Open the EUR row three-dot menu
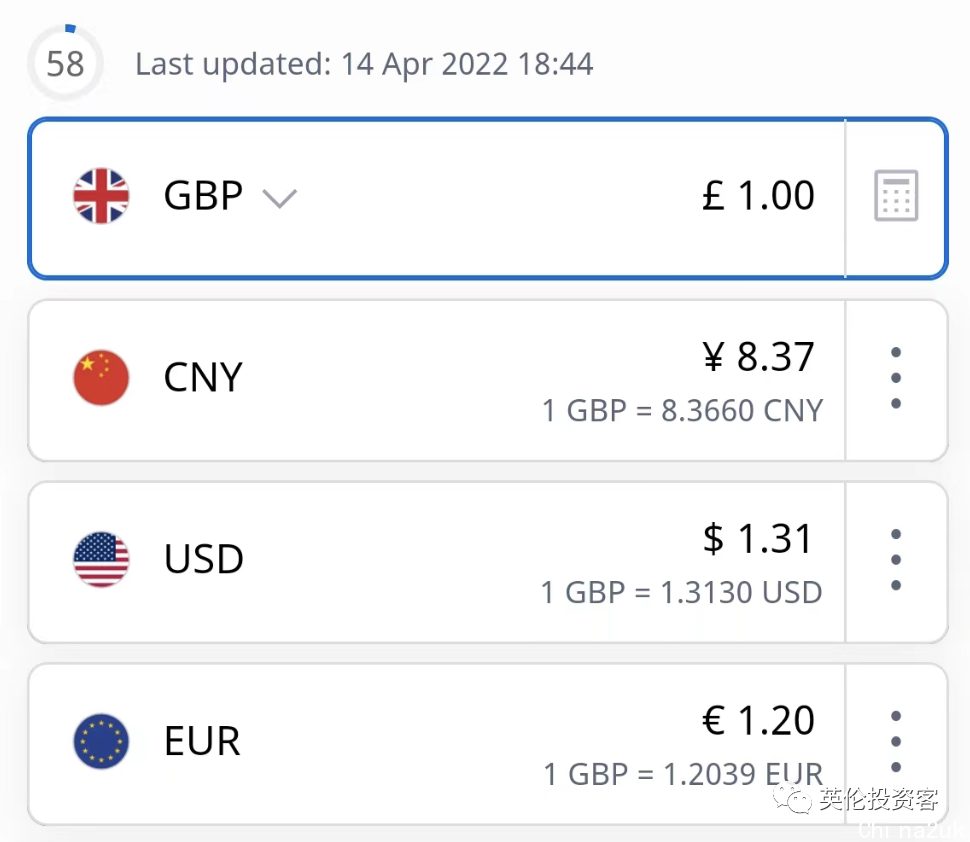Viewport: 970px width, 842px height. coord(896,741)
